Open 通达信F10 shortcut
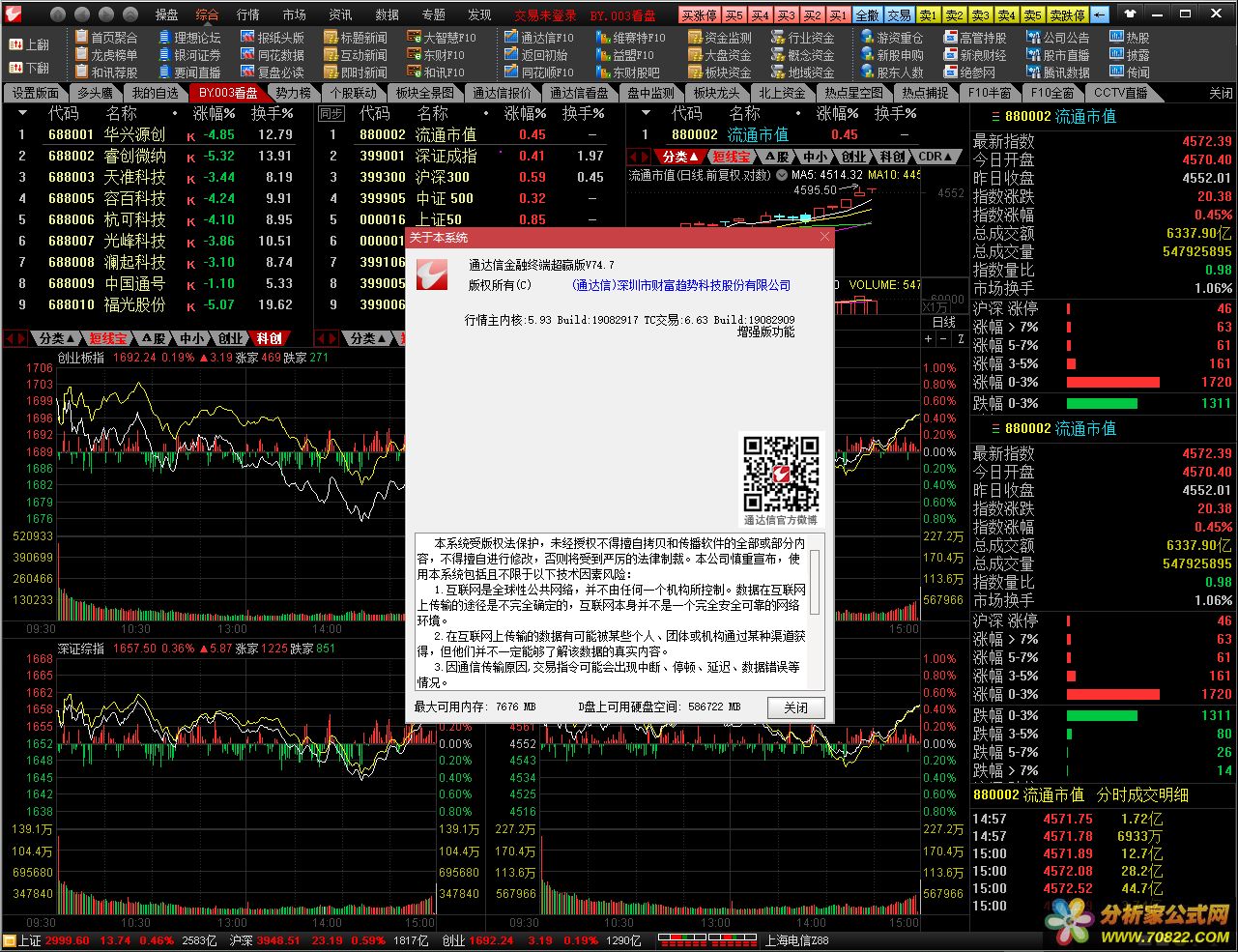 click(x=539, y=38)
